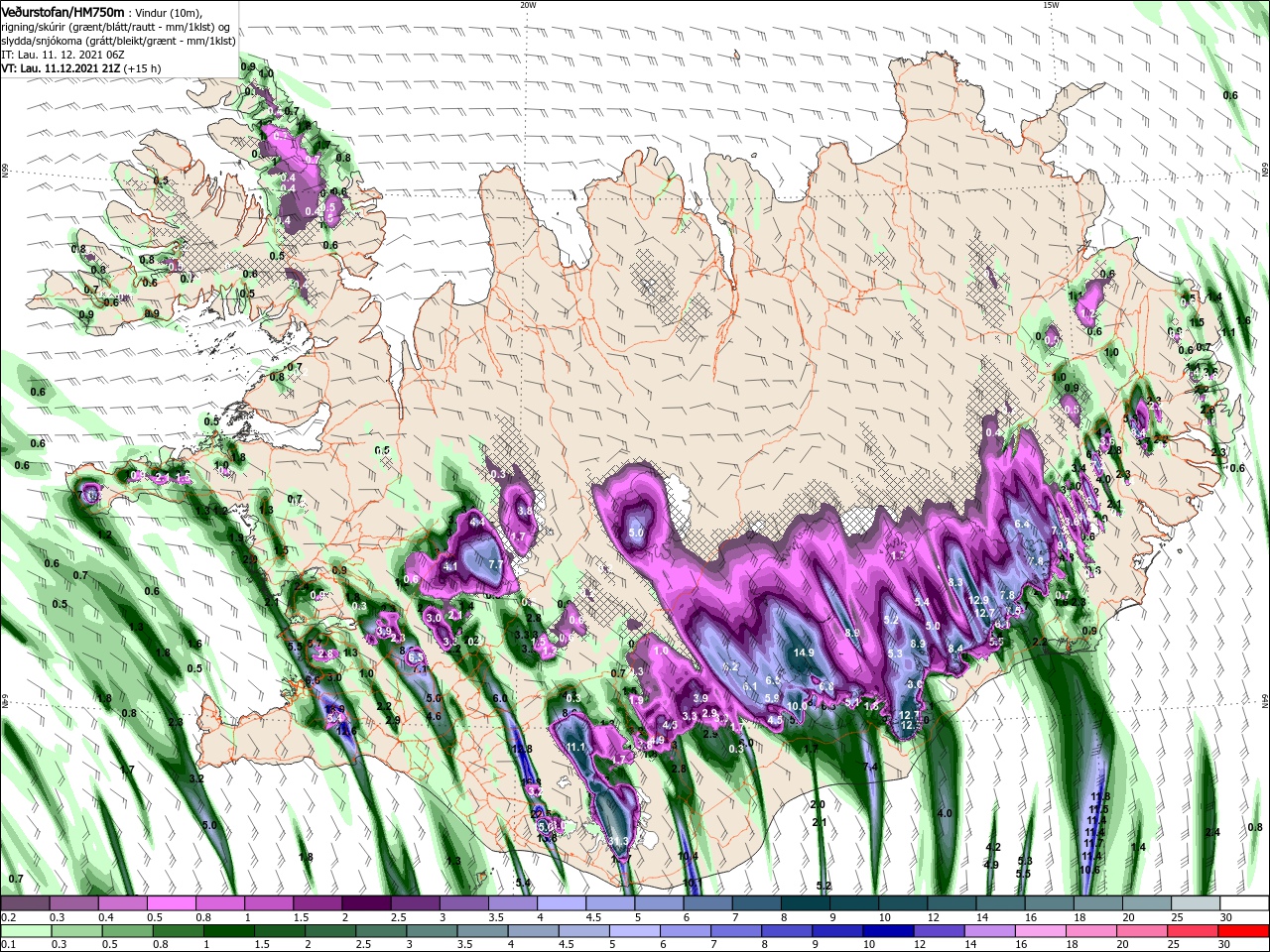Click the 'VT: Lau. 11.12.2021 21Z (+15 h)' line

[81, 68]
